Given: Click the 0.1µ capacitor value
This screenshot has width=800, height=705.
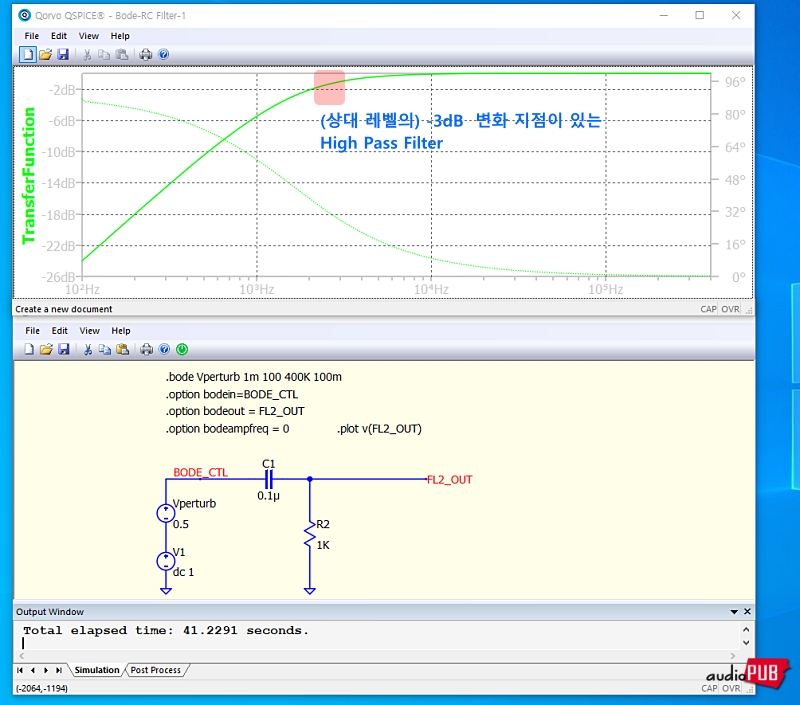Looking at the screenshot, I should (x=268, y=496).
